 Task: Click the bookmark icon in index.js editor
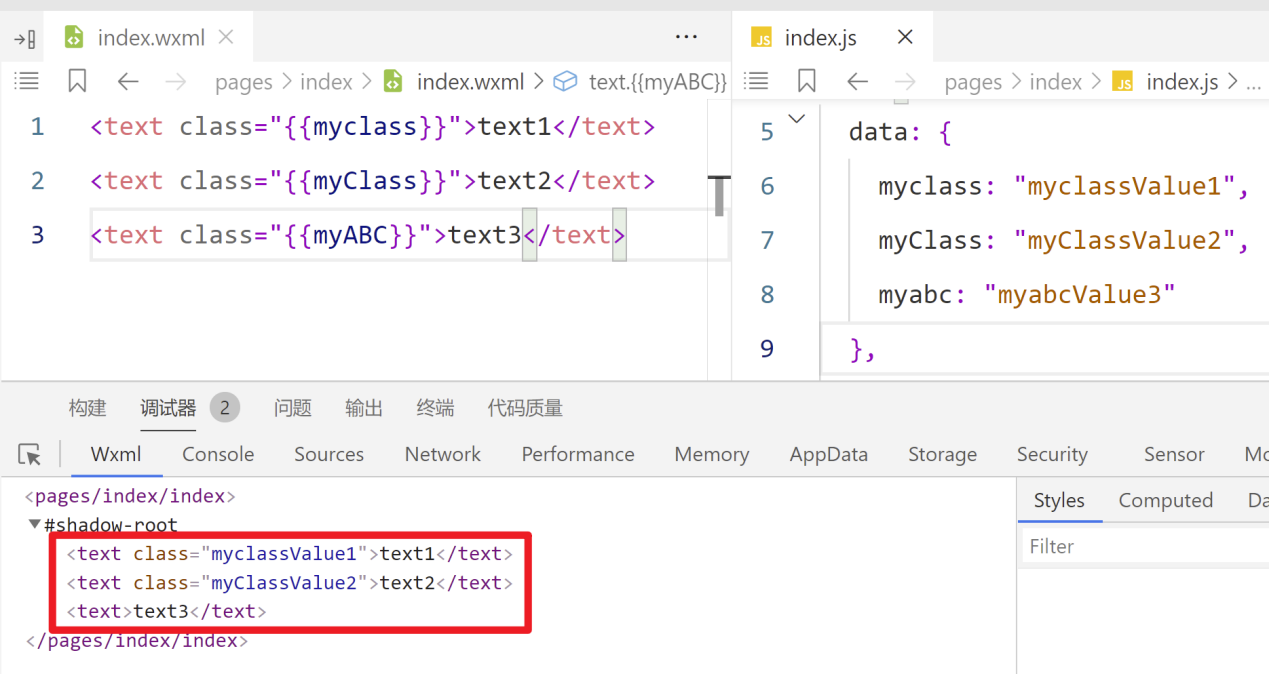coord(807,81)
